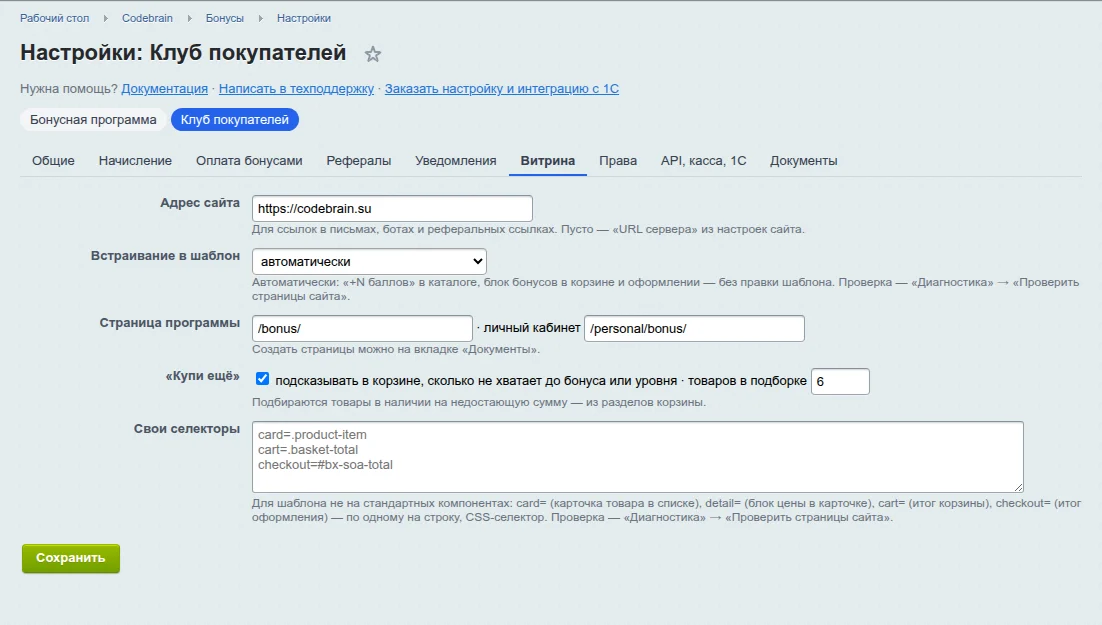Open the Codebrain breadcrumb
The image size is (1102, 625).
pos(148,18)
